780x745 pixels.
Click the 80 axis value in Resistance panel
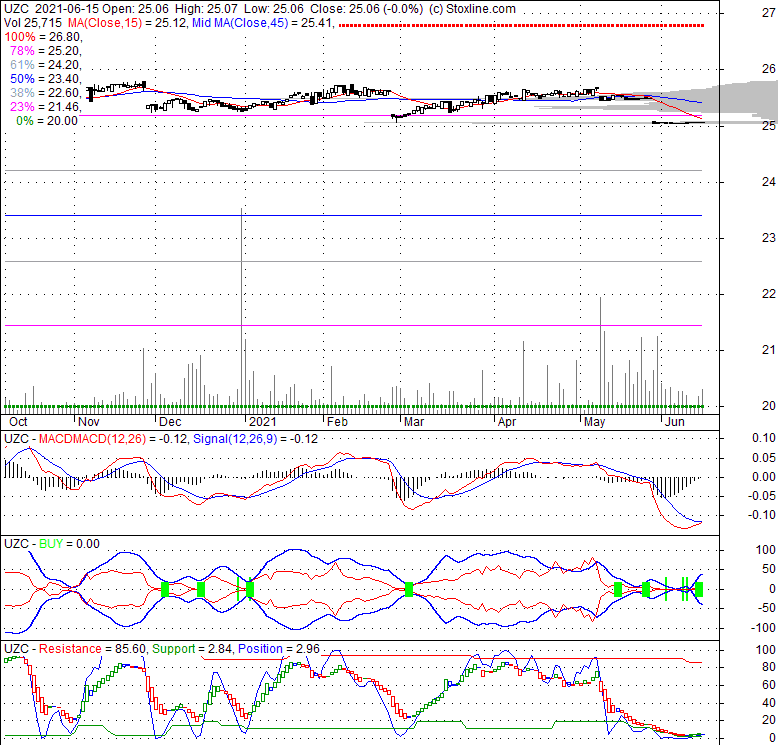tap(769, 667)
